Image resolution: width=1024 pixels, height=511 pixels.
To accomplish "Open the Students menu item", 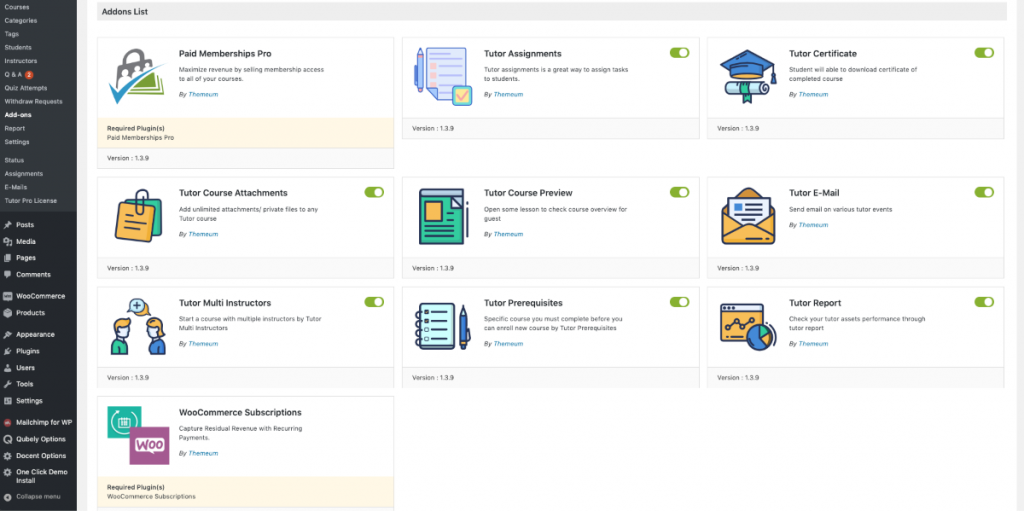I will coord(18,48).
